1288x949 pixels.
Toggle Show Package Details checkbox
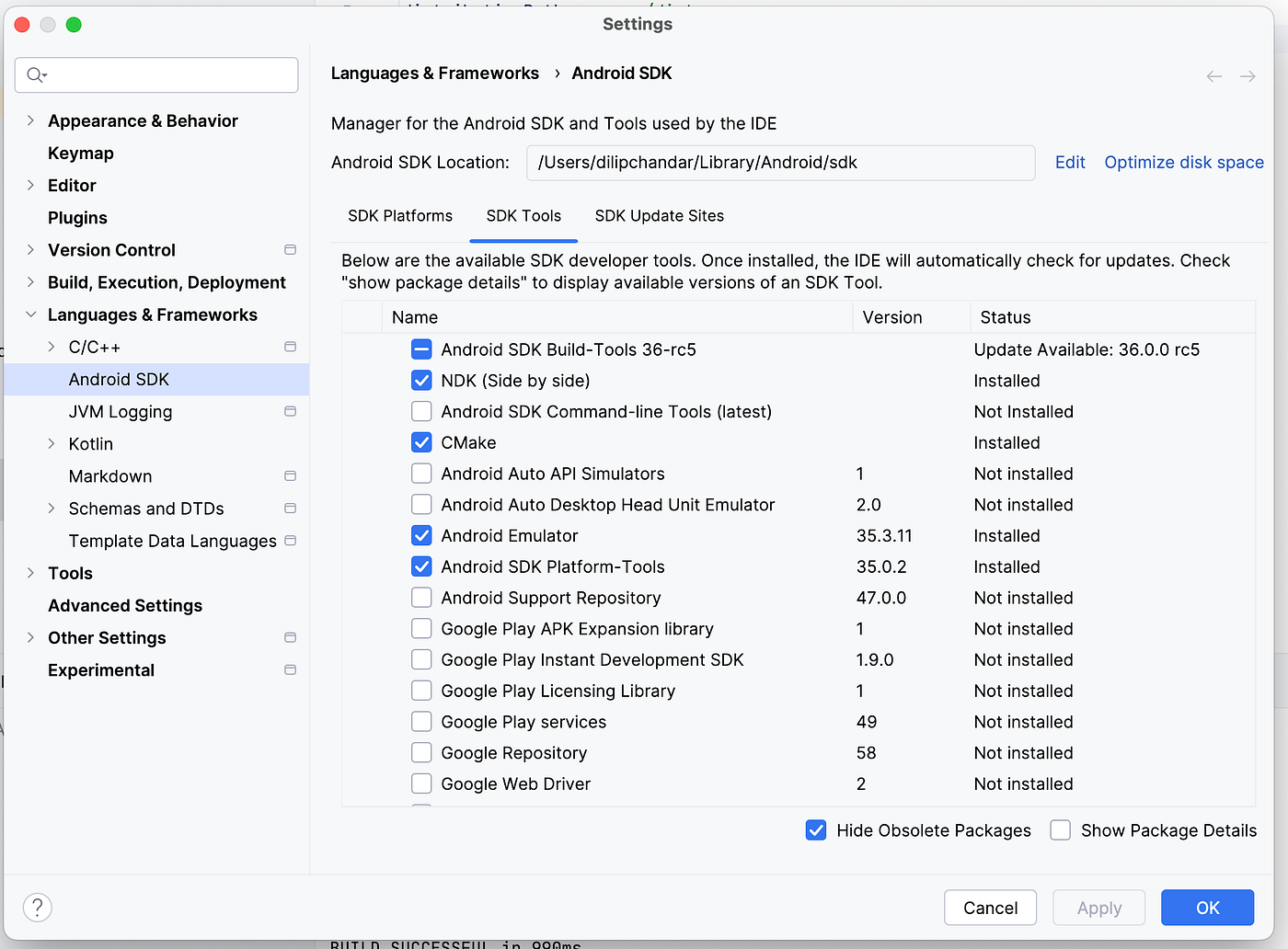(1061, 830)
